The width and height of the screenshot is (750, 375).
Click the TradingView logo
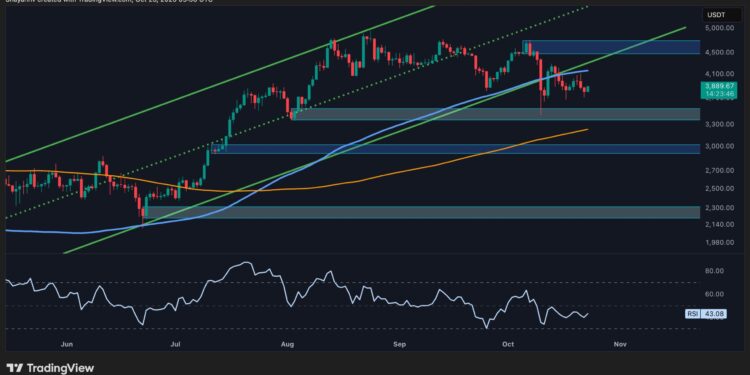click(x=50, y=368)
